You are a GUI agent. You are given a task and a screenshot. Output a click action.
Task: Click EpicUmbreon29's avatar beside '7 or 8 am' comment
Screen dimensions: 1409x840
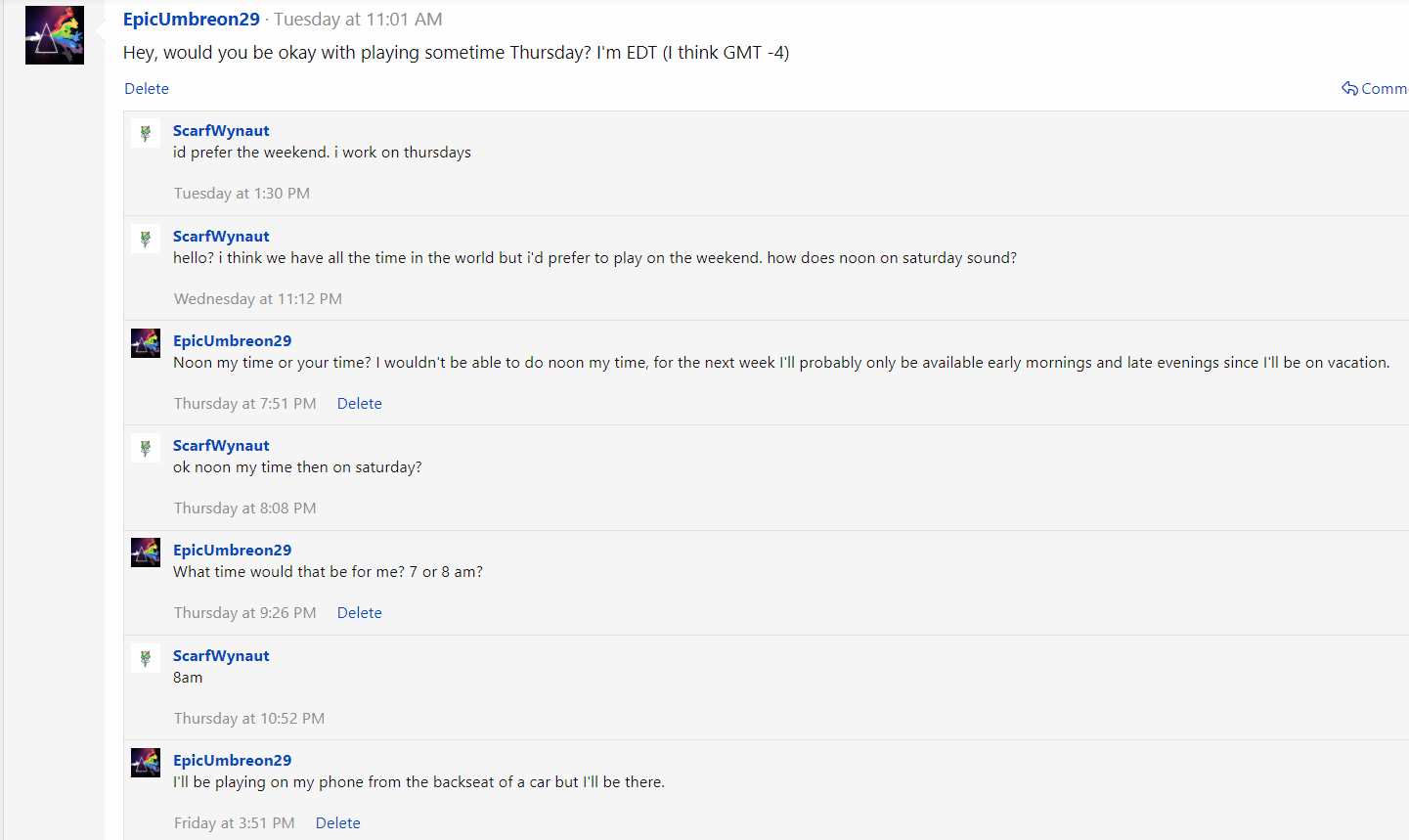pyautogui.click(x=146, y=553)
